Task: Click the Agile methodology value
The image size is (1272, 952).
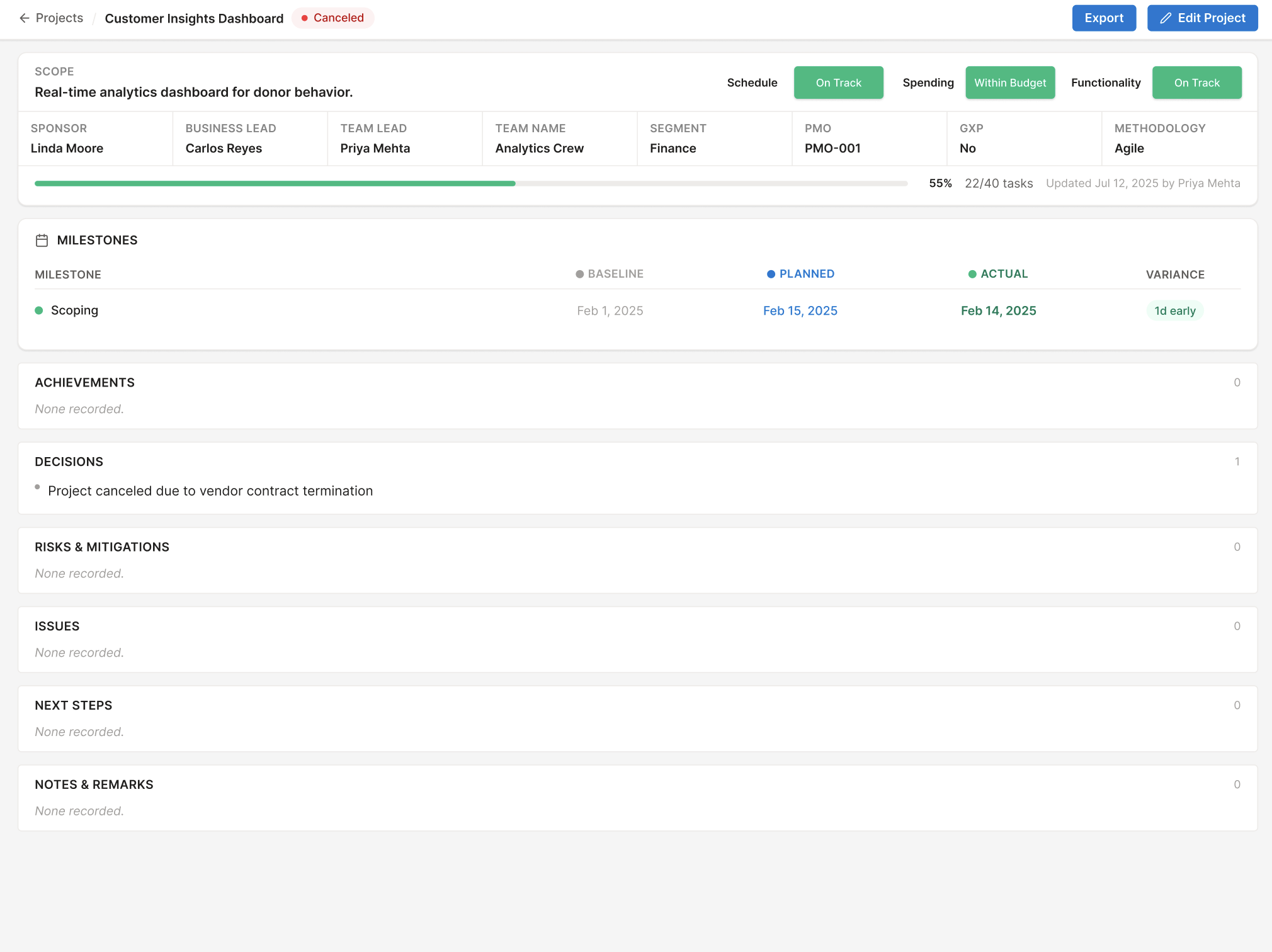Action: (x=1129, y=149)
